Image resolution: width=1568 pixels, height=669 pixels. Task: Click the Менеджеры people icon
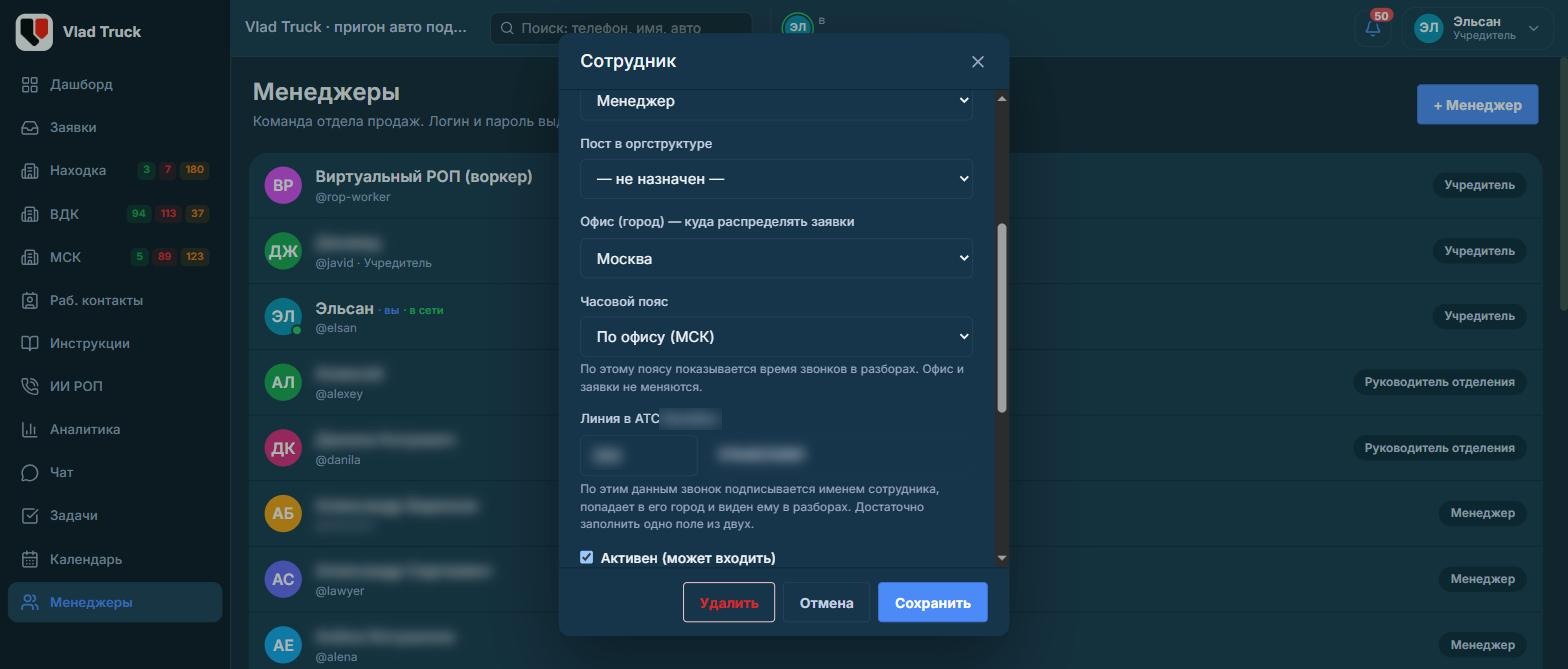(30, 602)
